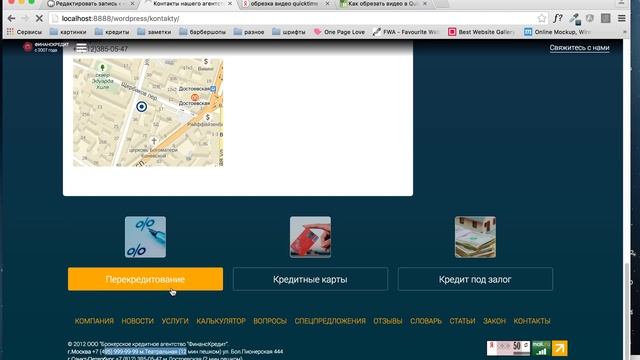Close the Контакты нашего агентства tab
640x360 pixels.
(230, 3)
